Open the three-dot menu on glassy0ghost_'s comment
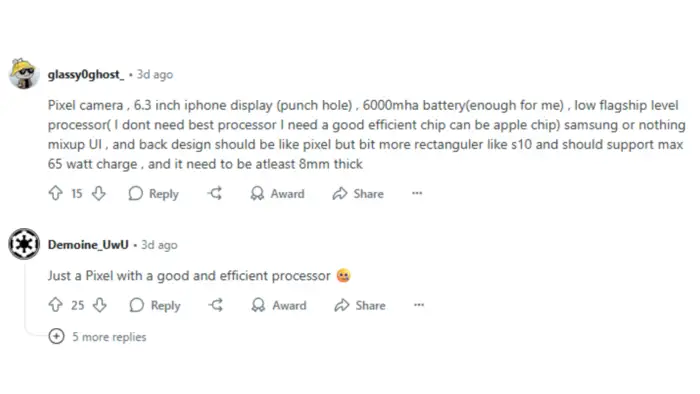700x394 pixels. click(417, 193)
